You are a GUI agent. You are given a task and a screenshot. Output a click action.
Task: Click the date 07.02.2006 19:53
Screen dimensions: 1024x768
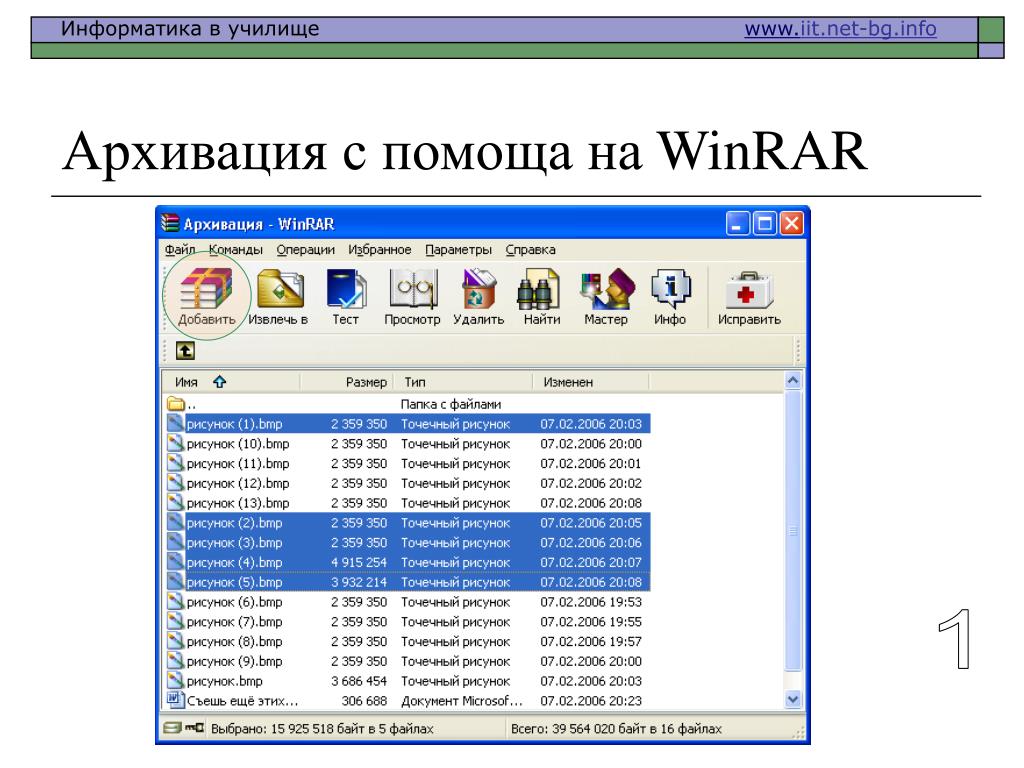point(591,601)
